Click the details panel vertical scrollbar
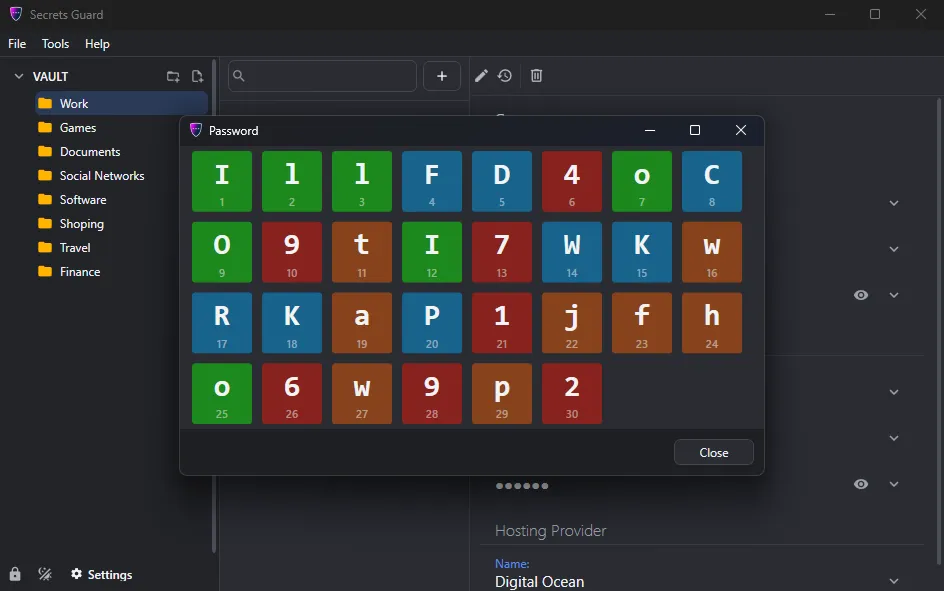Viewport: 944px width, 591px height. pos(939,331)
